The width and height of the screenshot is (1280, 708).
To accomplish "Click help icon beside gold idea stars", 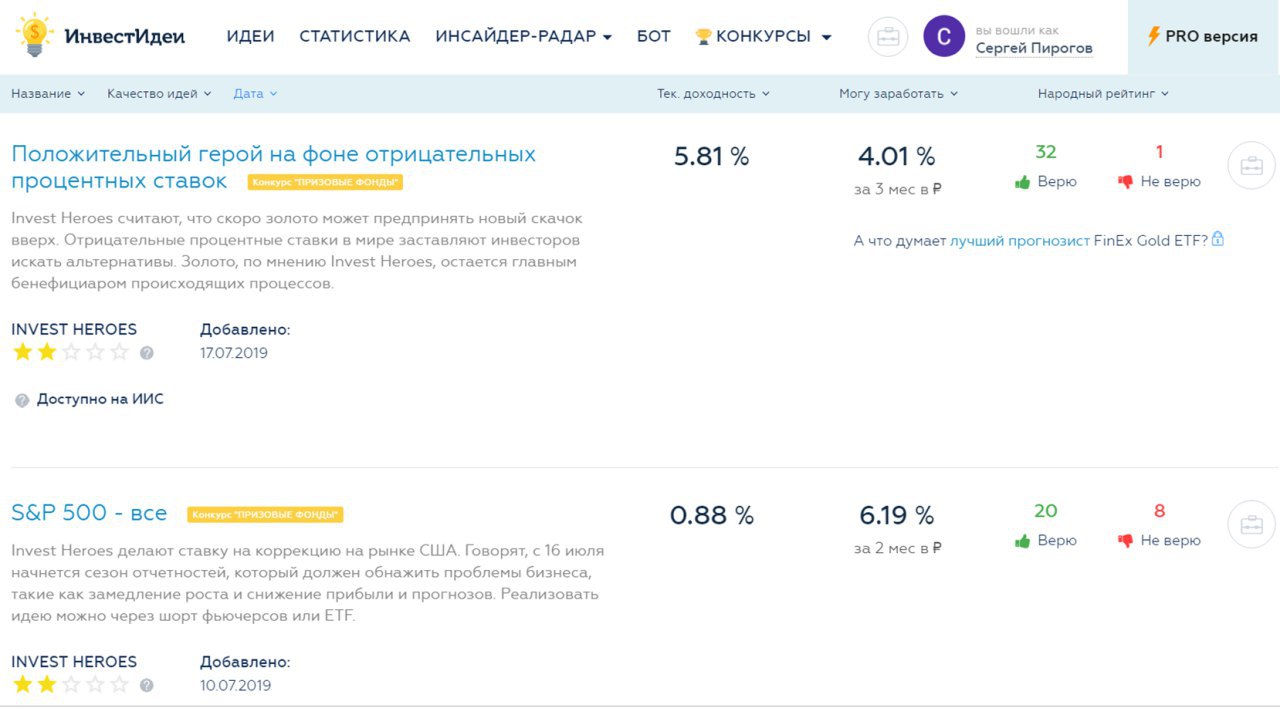I will pos(147,353).
